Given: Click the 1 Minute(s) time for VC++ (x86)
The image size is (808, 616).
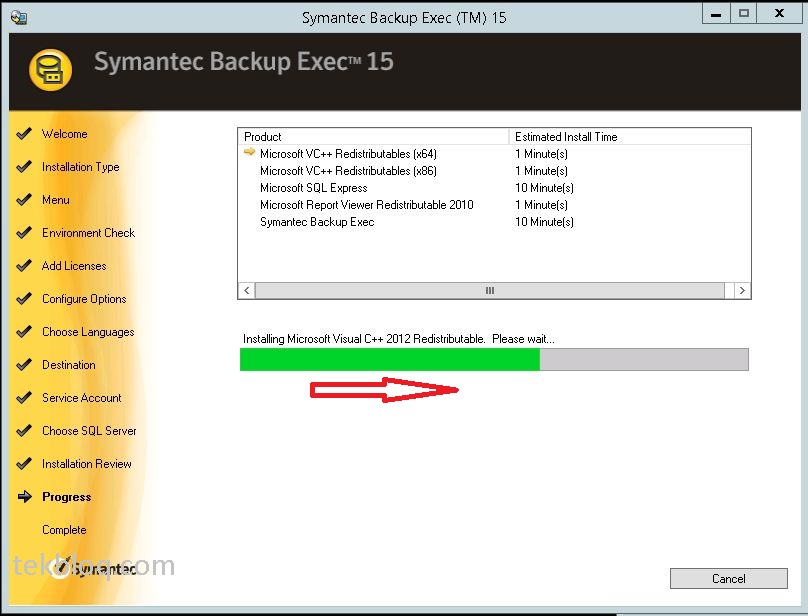Looking at the screenshot, I should tap(541, 171).
